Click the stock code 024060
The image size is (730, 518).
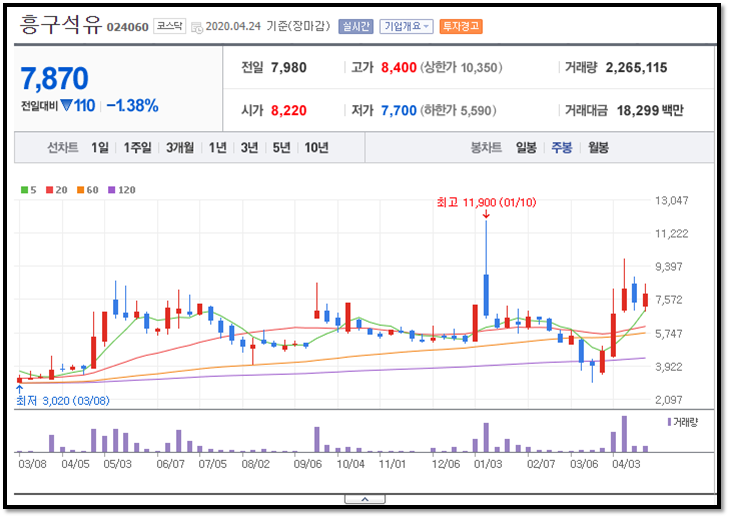coord(128,27)
